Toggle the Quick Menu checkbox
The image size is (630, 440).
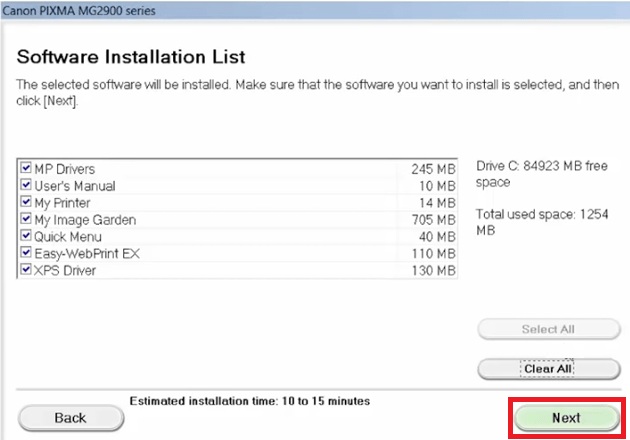tap(26, 235)
